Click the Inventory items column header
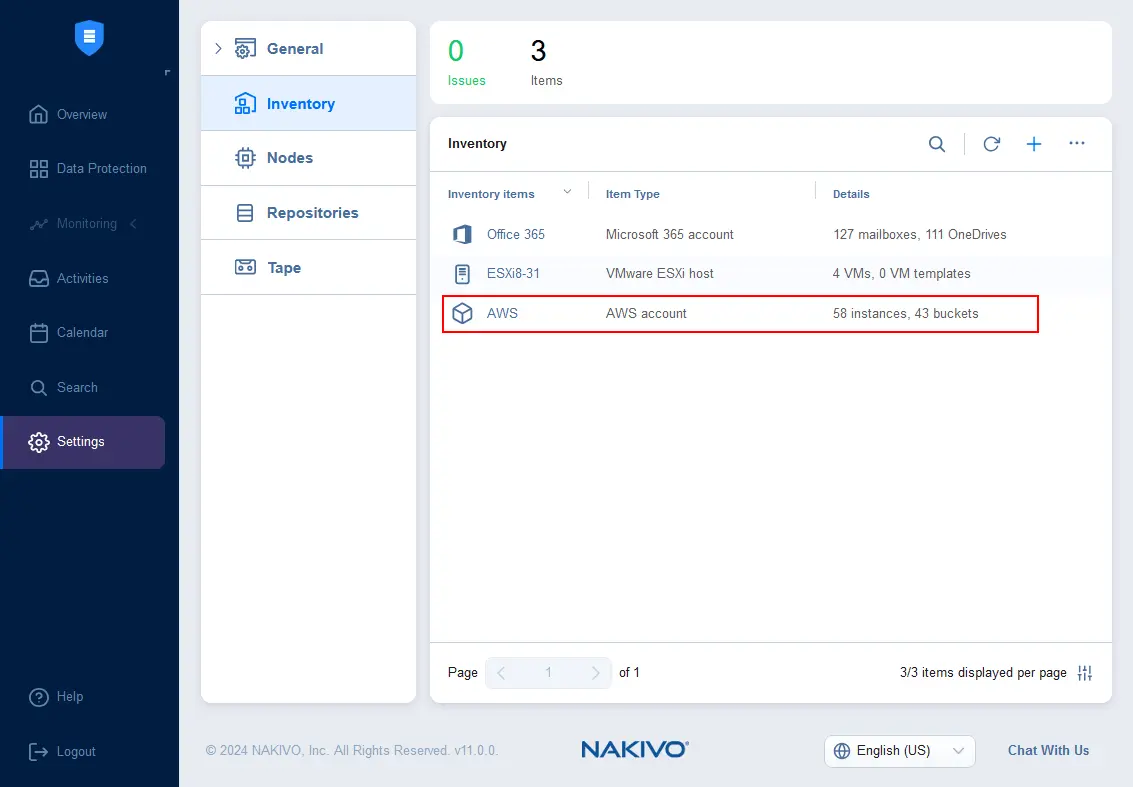This screenshot has height=787, width=1133. tap(491, 194)
